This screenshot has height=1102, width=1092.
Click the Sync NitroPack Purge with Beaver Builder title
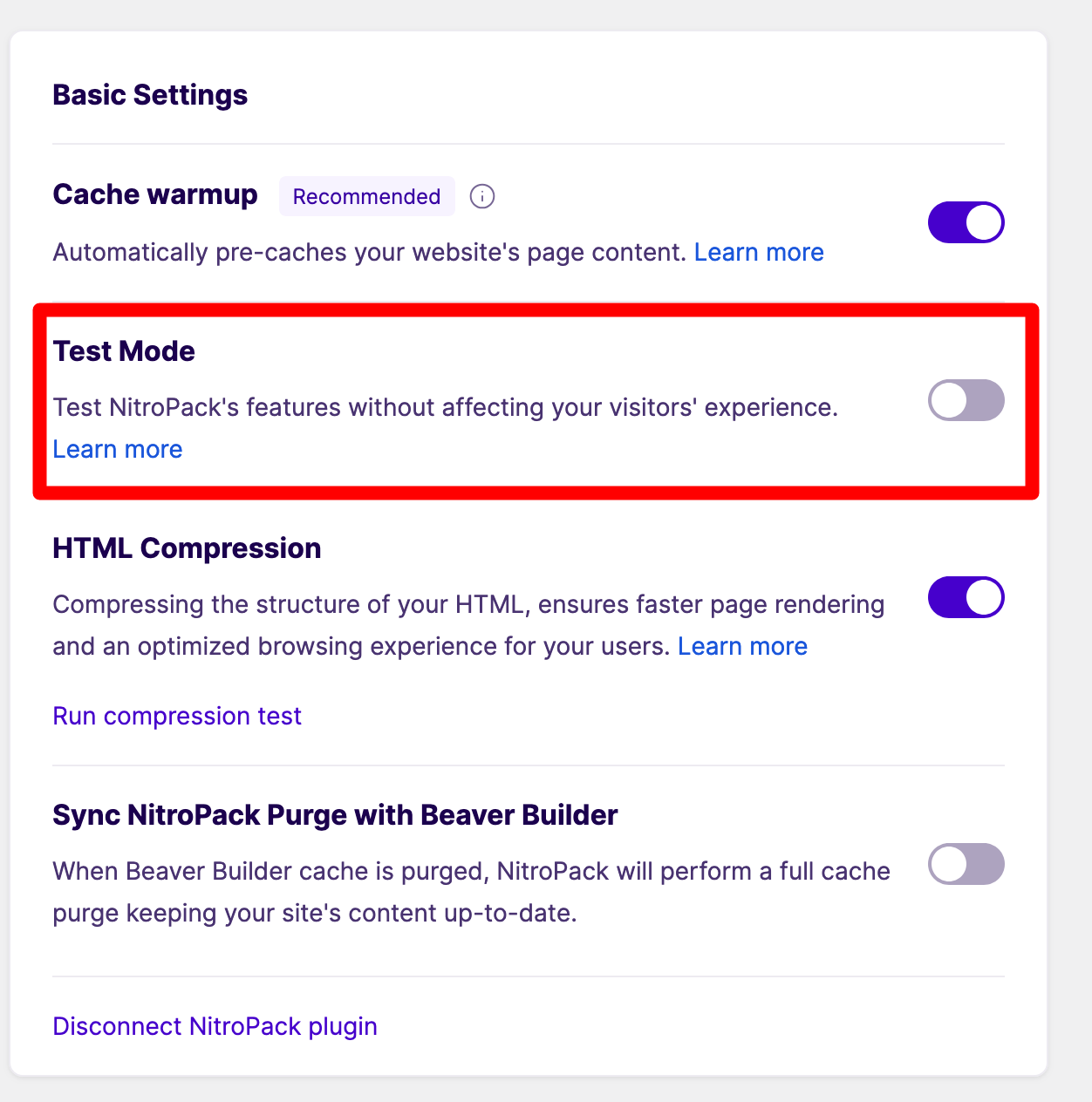[x=335, y=814]
